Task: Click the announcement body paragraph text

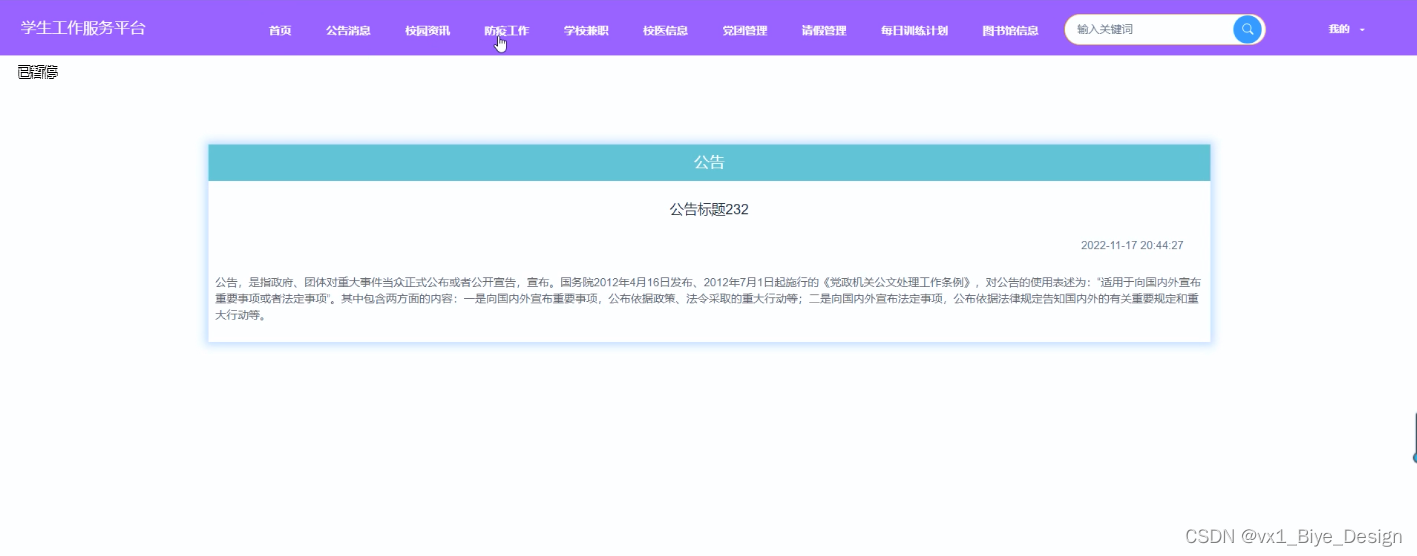Action: (x=708, y=298)
